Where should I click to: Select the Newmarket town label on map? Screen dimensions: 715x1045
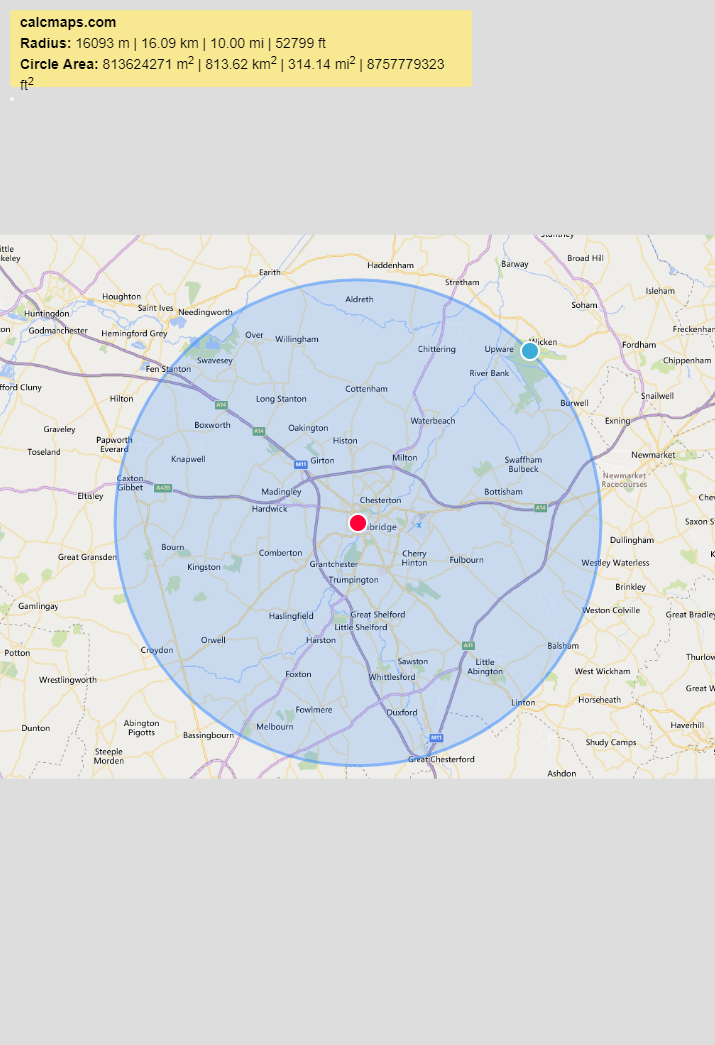click(653, 455)
